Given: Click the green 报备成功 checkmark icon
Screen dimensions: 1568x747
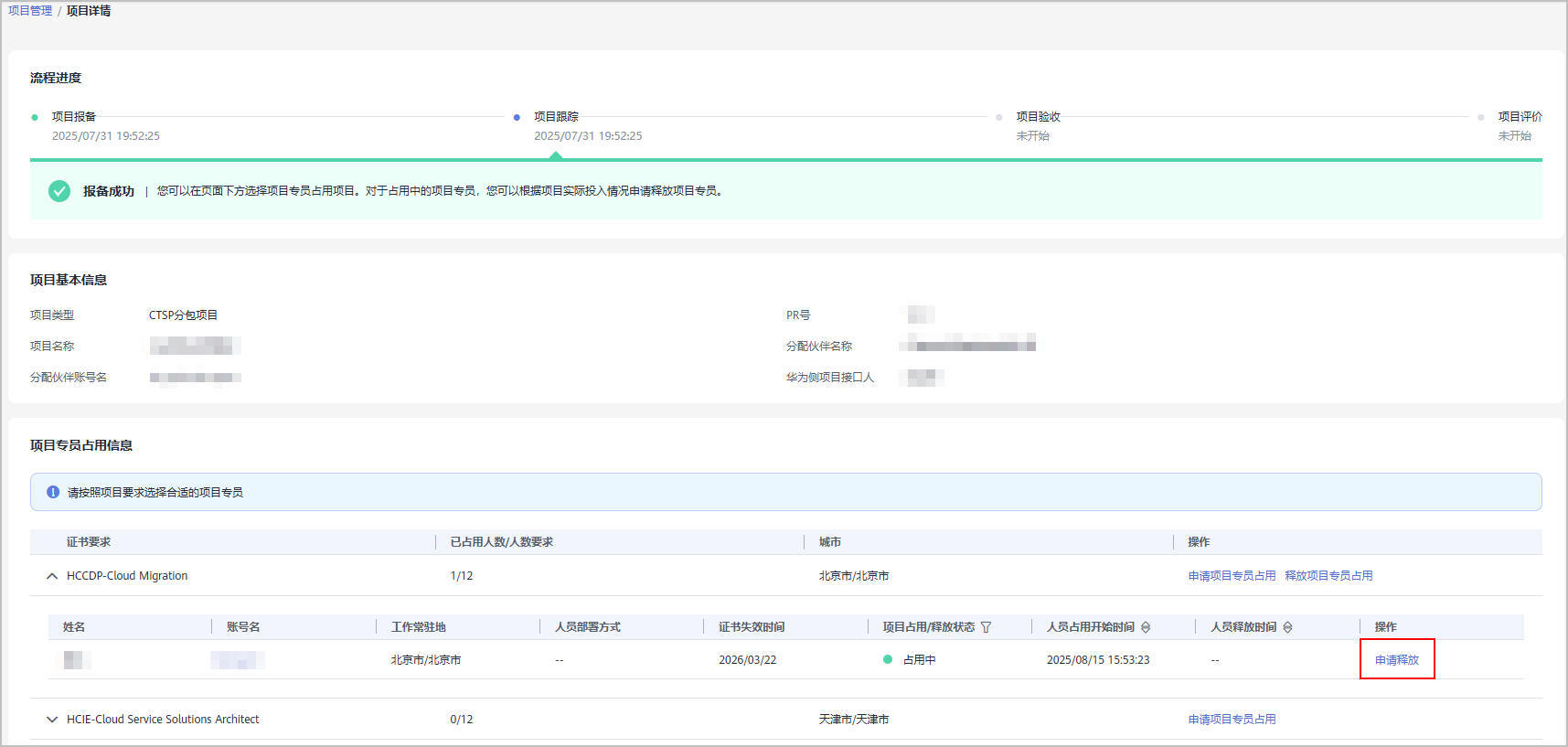Looking at the screenshot, I should click(59, 191).
